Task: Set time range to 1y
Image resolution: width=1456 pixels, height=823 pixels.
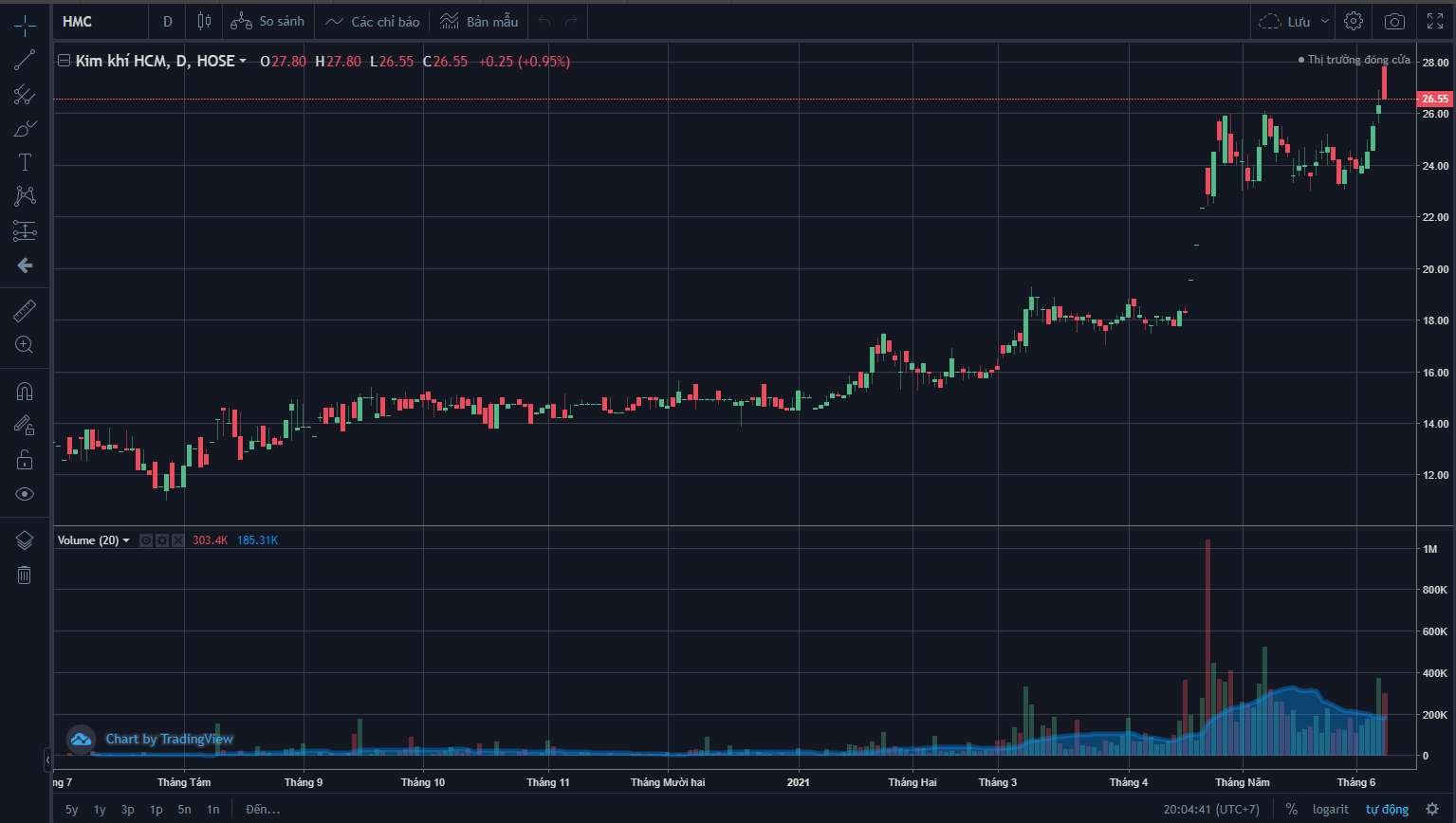Action: 100,809
